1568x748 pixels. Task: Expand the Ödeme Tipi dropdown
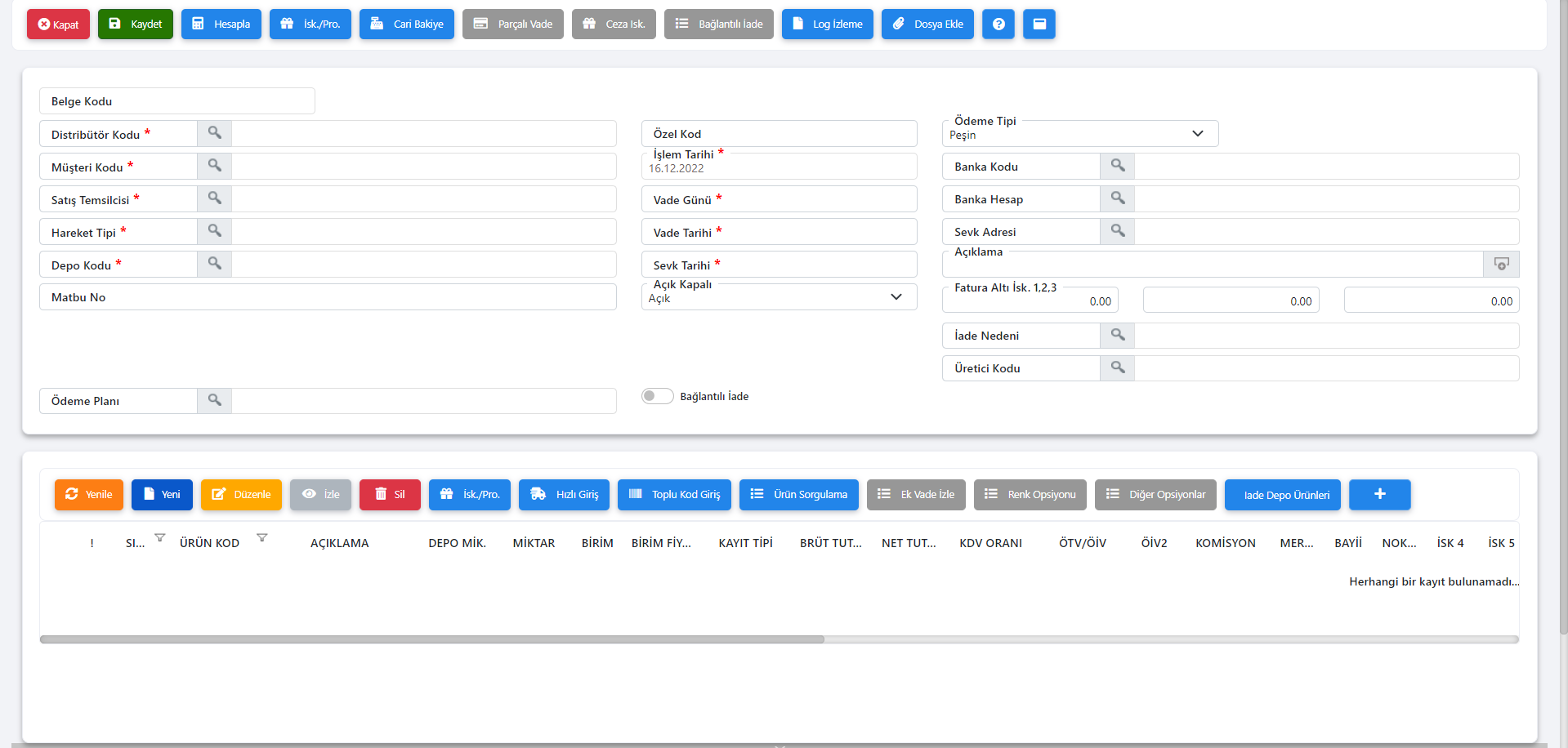click(x=1197, y=134)
